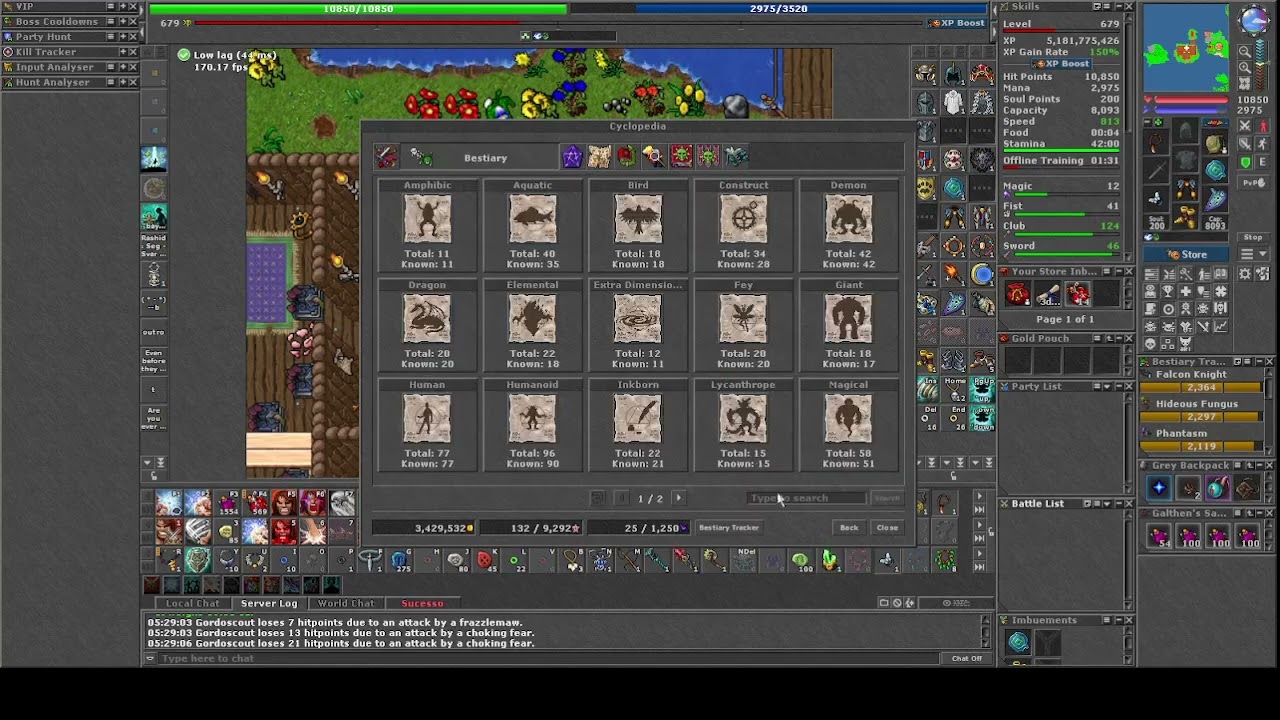
Task: Select Falcon Knight in Bestiary Tracker
Action: pyautogui.click(x=1203, y=382)
